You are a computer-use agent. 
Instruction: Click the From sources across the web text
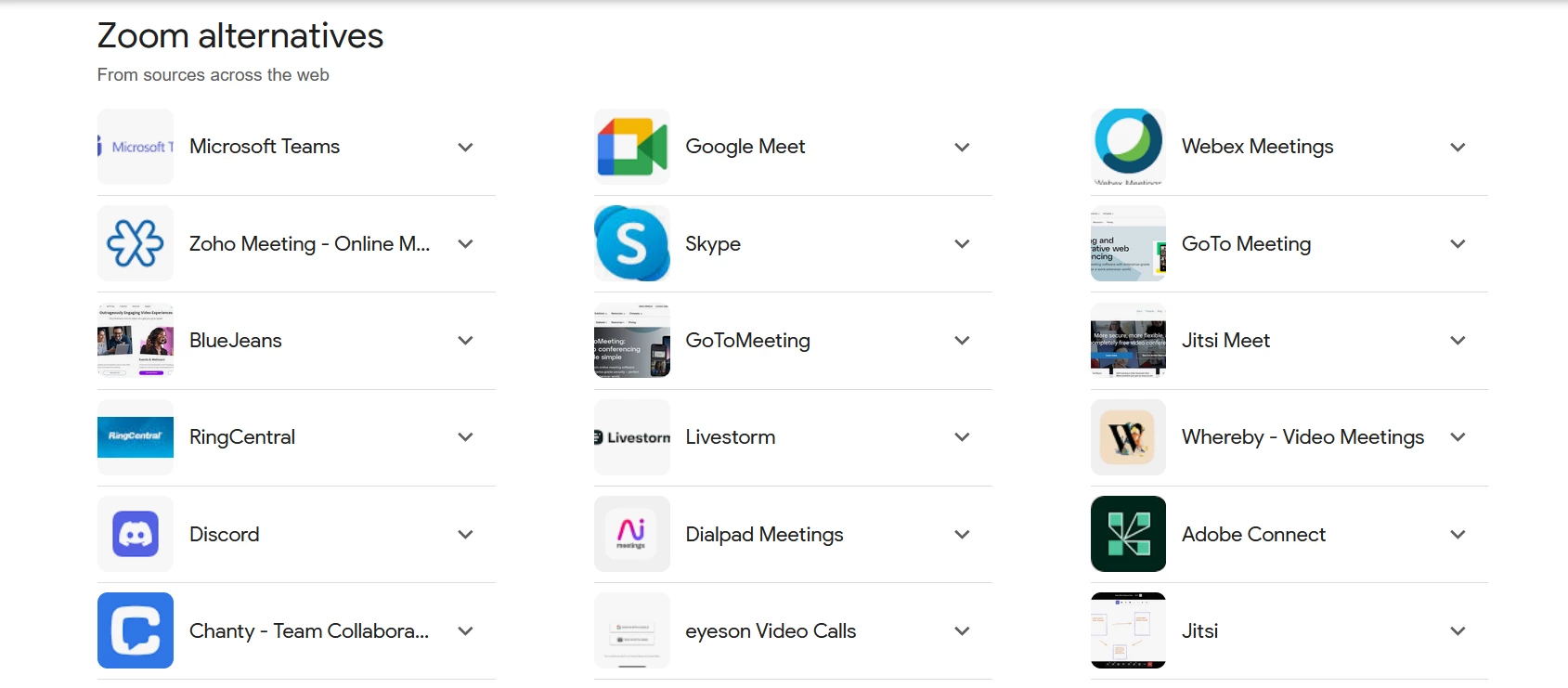214,75
